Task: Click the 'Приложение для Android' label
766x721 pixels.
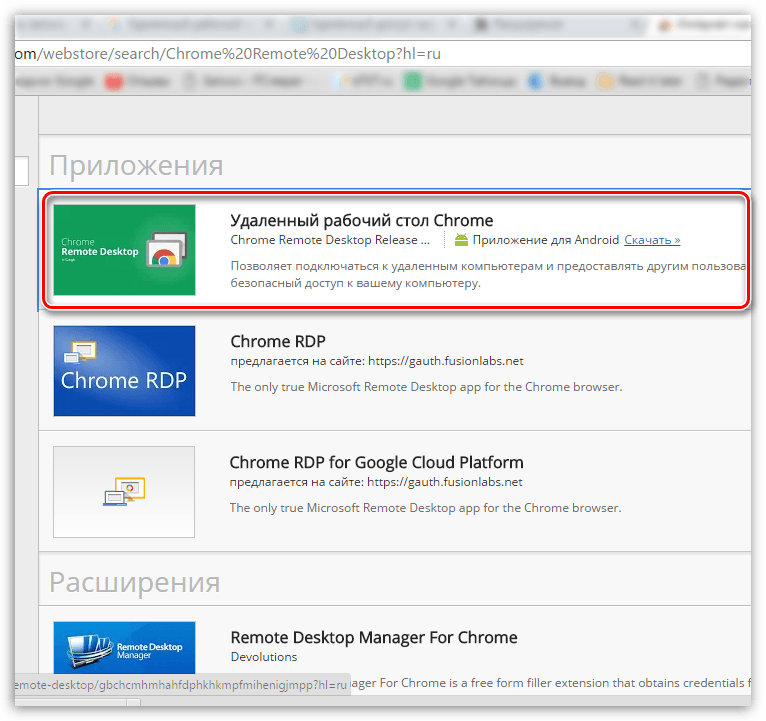Action: (546, 240)
